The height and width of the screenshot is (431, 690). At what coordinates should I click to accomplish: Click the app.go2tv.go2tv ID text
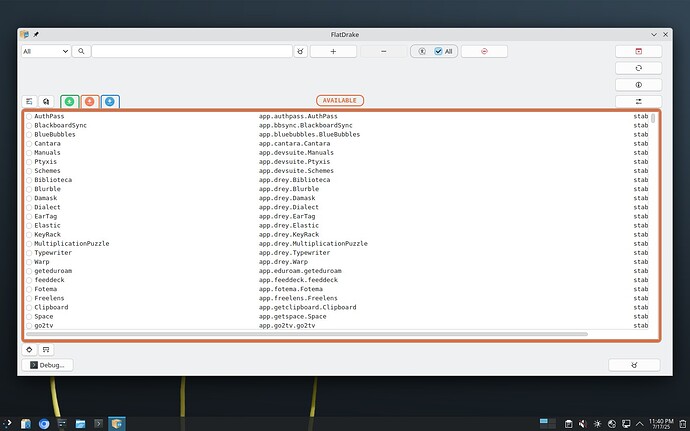[x=287, y=326]
